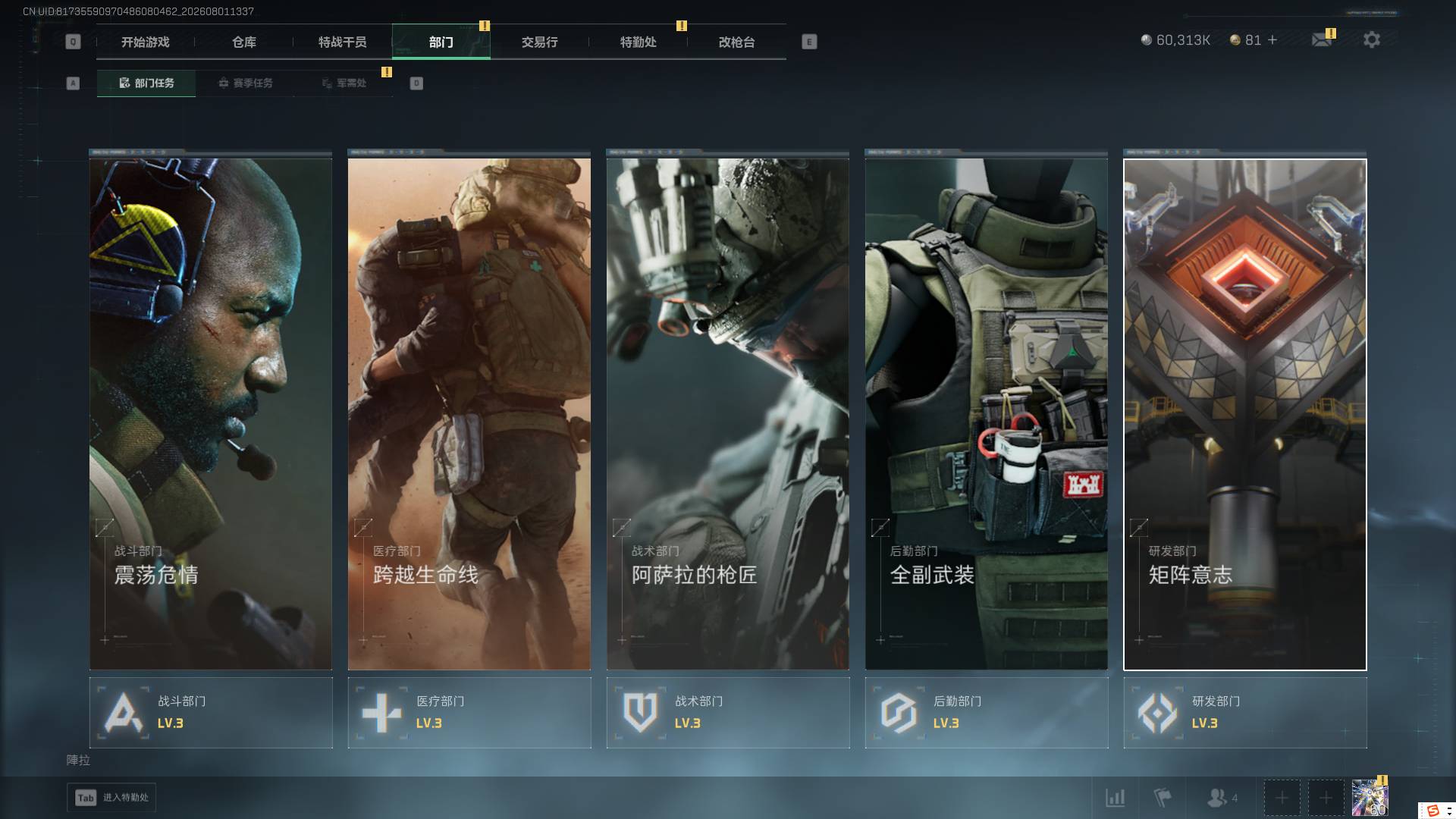
Task: Click the Tab 进入特勤处 button
Action: click(x=111, y=798)
